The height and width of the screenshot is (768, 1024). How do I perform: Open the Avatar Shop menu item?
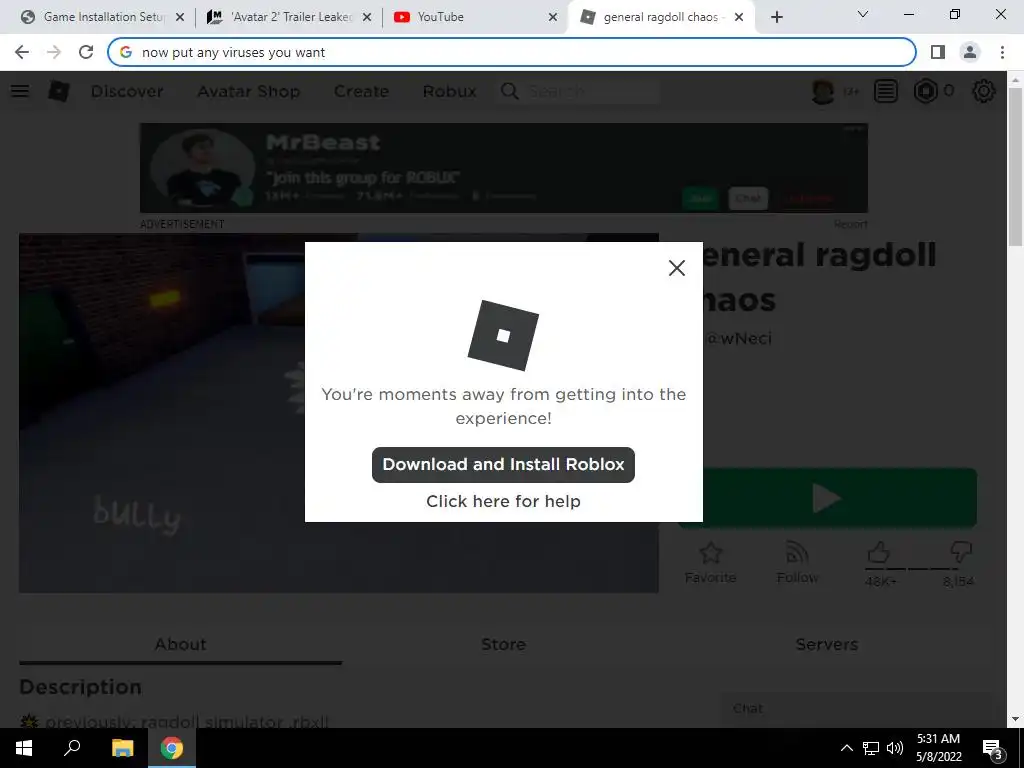pyautogui.click(x=249, y=91)
